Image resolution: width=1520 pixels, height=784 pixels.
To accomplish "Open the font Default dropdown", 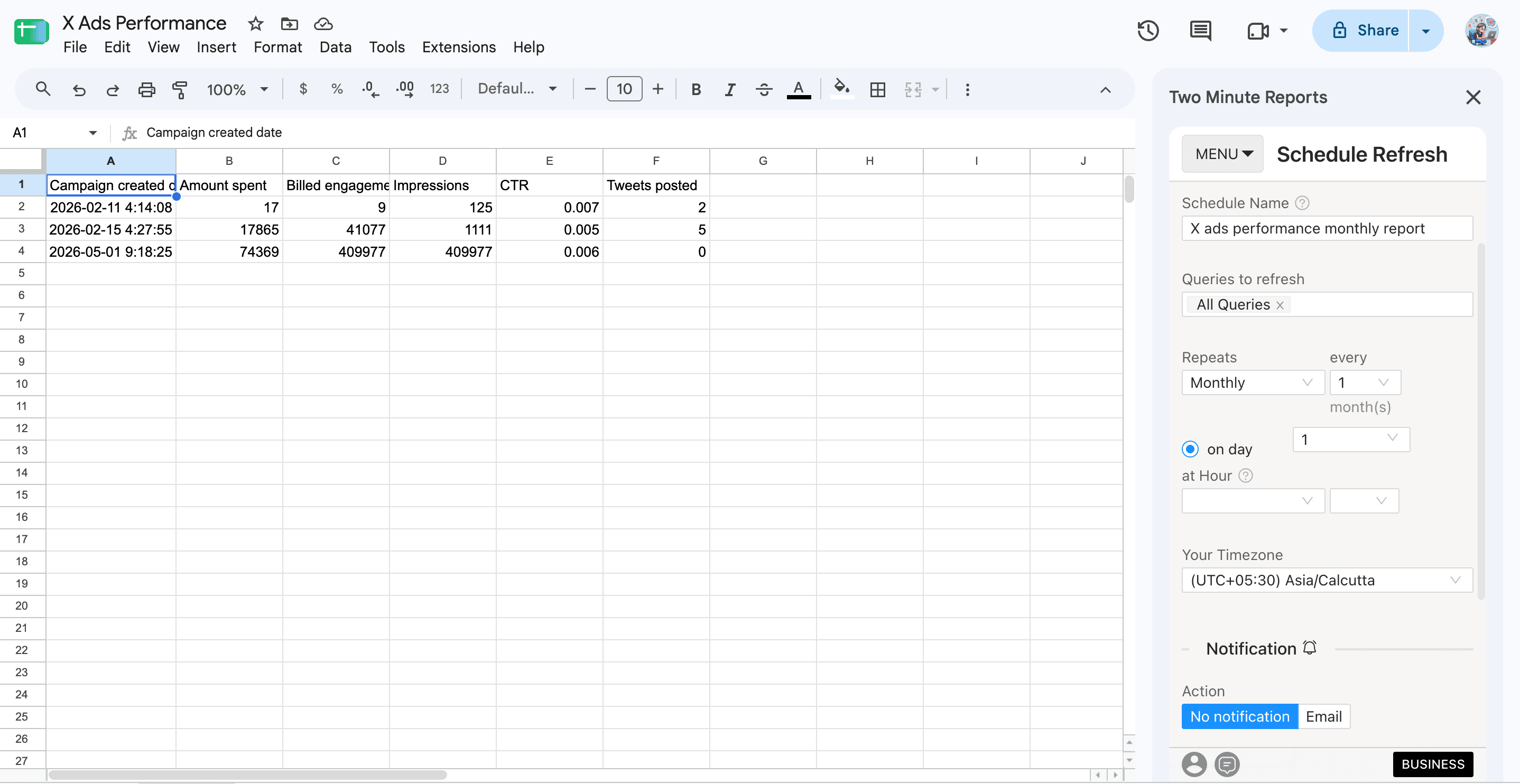I will click(x=517, y=89).
